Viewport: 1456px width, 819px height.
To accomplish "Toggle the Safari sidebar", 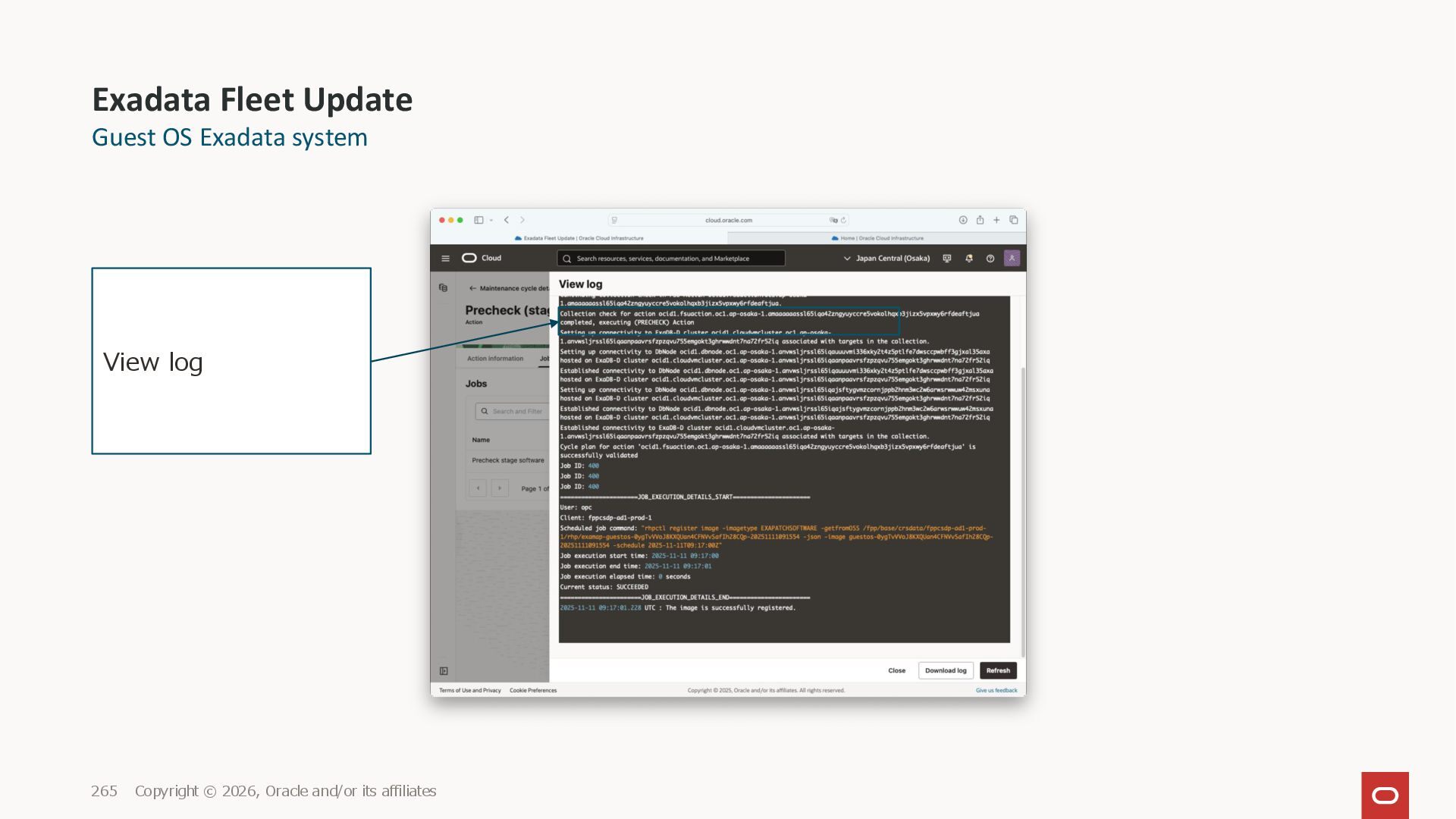I will tap(479, 220).
